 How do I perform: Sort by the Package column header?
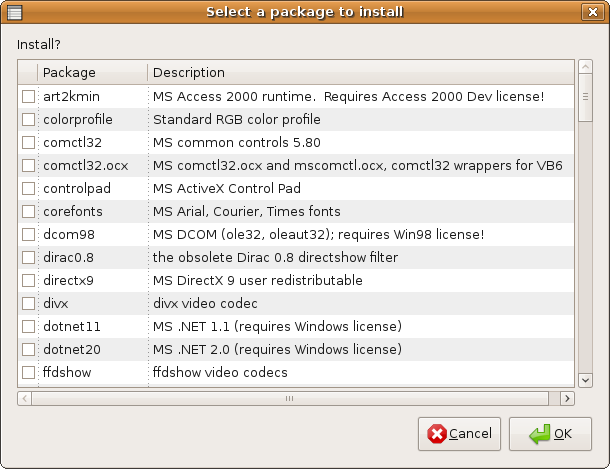[x=93, y=72]
